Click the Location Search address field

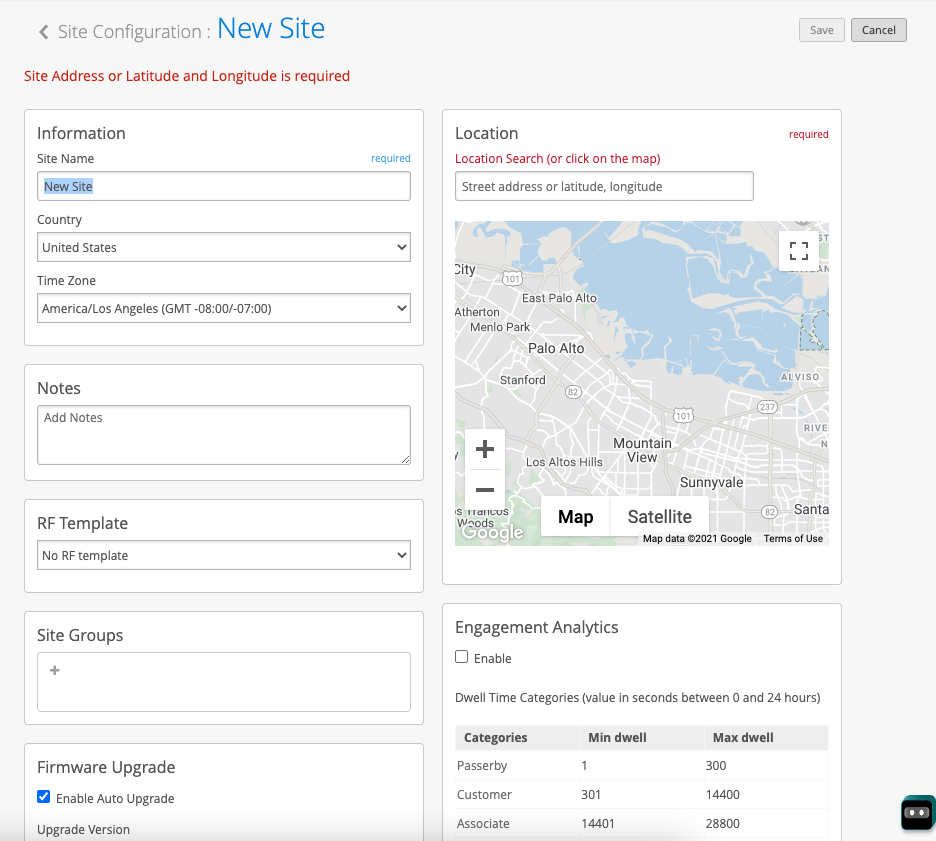(x=603, y=187)
